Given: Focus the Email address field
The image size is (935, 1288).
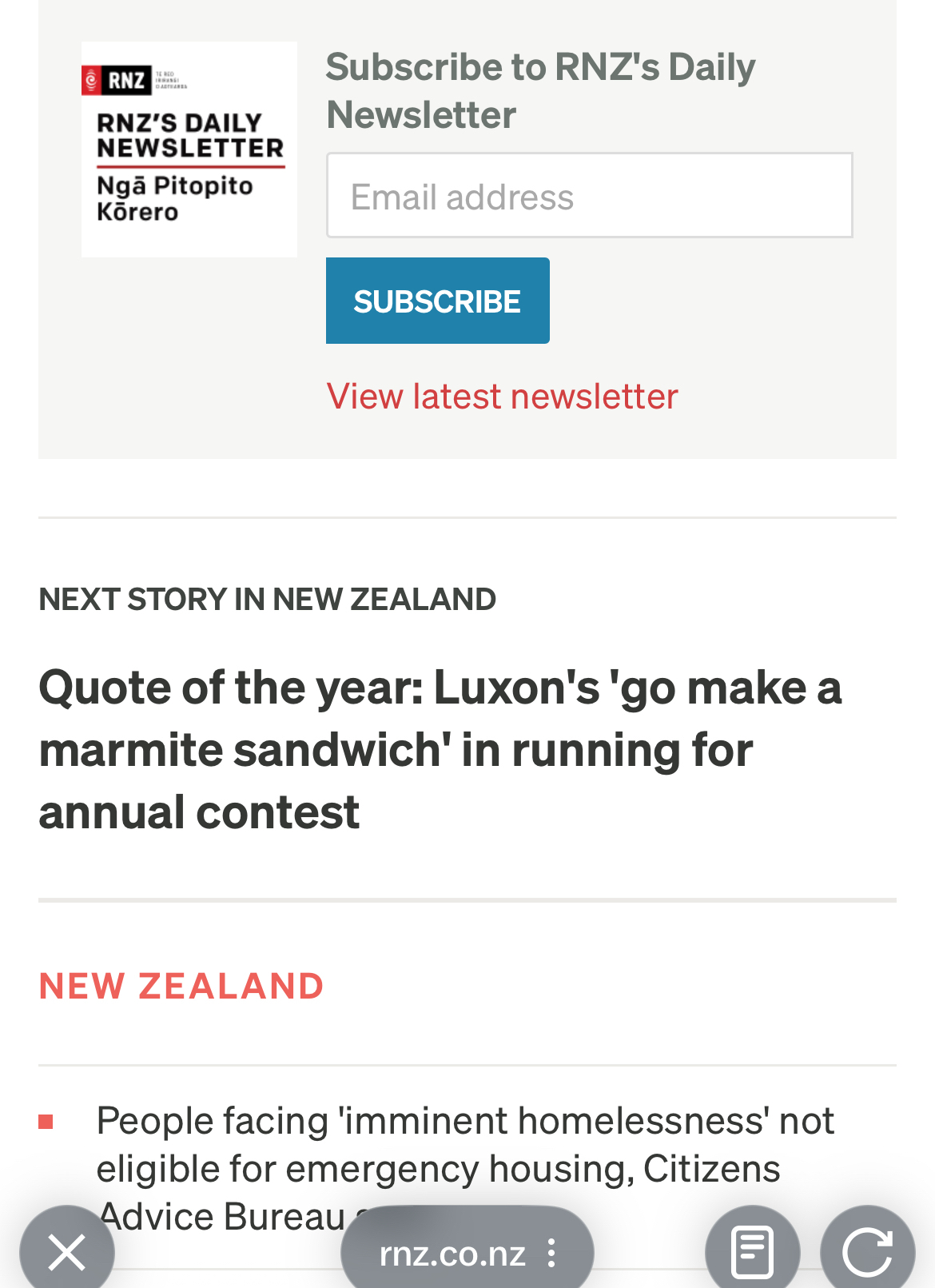Looking at the screenshot, I should pos(589,196).
